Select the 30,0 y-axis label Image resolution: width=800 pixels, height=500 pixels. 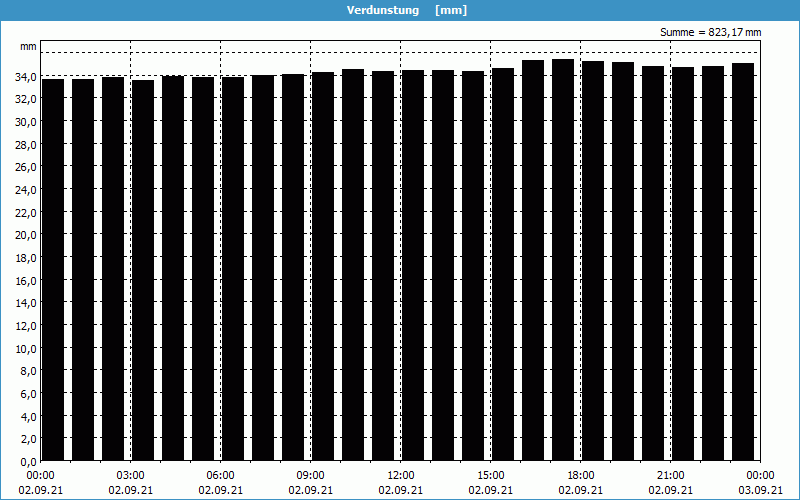click(x=26, y=121)
